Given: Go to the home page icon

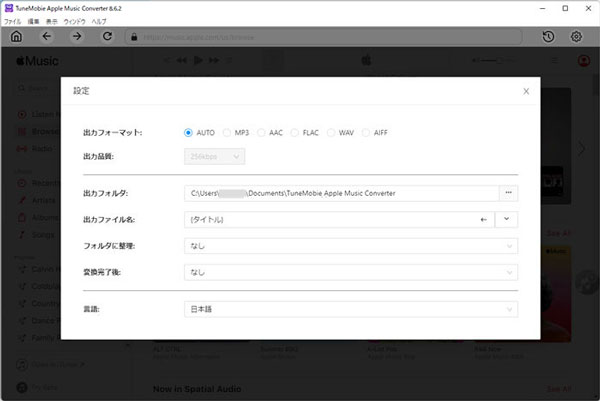Looking at the screenshot, I should point(16,36).
